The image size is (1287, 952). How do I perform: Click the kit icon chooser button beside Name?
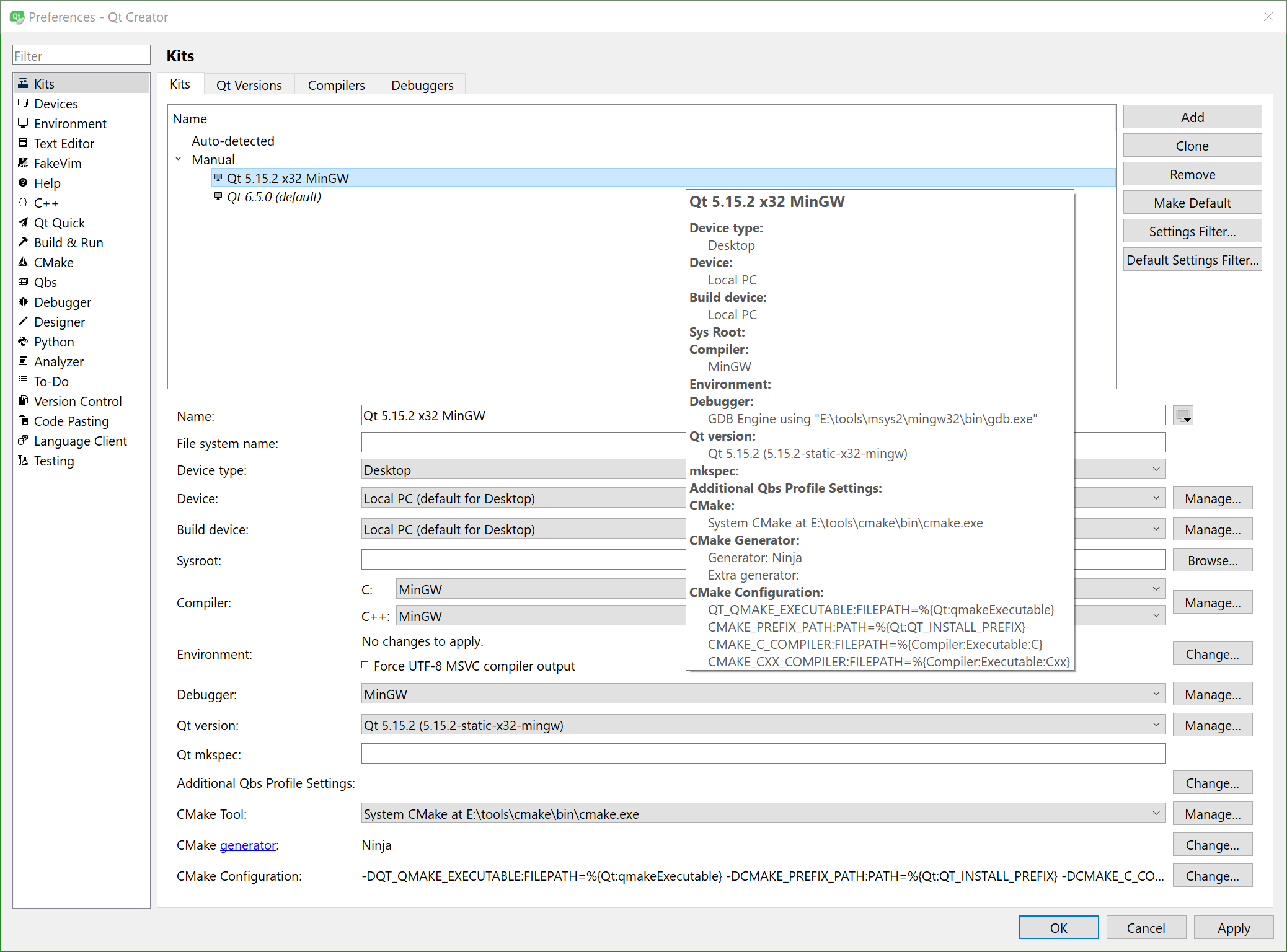pyautogui.click(x=1183, y=415)
